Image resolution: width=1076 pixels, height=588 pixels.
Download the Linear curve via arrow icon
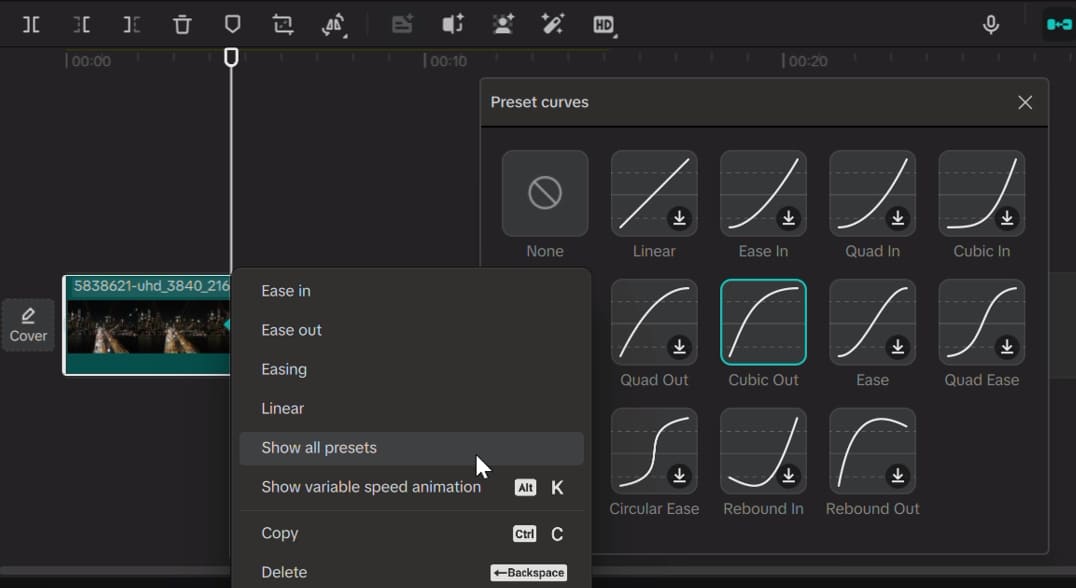(x=679, y=218)
